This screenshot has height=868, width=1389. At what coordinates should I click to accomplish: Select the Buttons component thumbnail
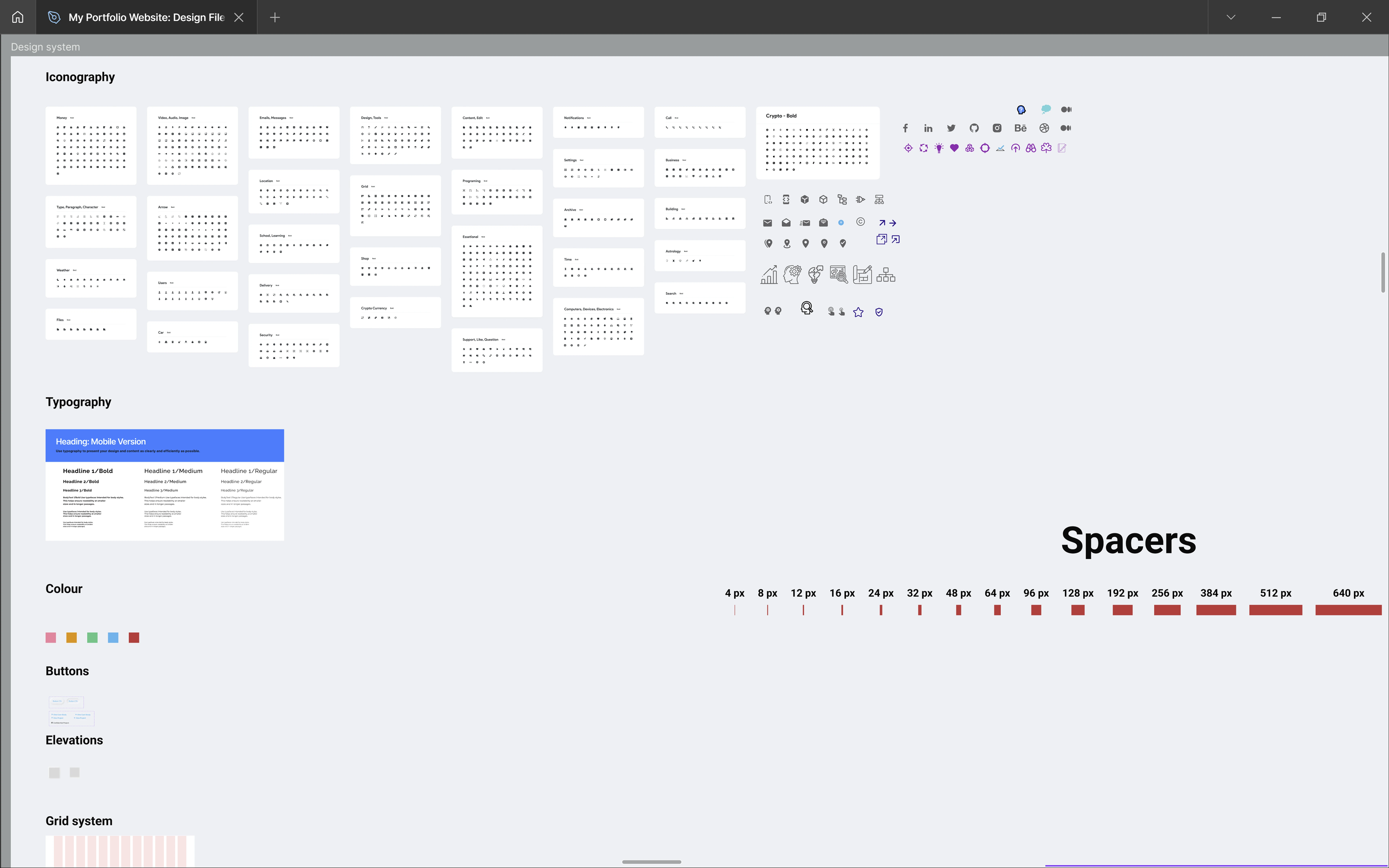72,711
